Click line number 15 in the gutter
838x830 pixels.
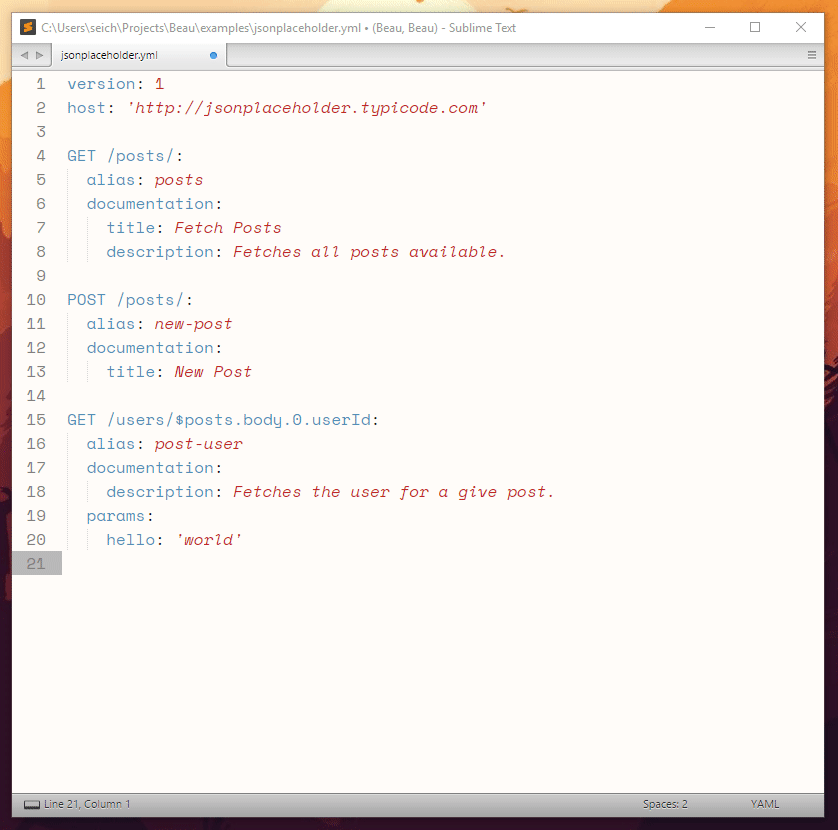coord(36,420)
